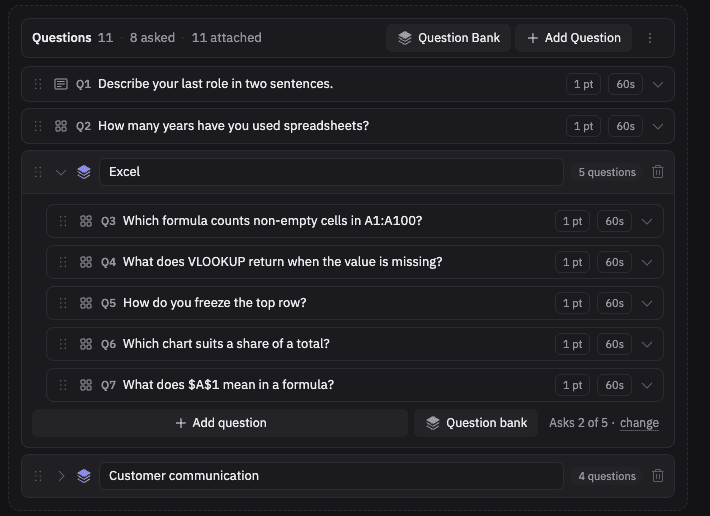Click the 11 attached header label
Image resolution: width=710 pixels, height=516 pixels.
tap(226, 38)
